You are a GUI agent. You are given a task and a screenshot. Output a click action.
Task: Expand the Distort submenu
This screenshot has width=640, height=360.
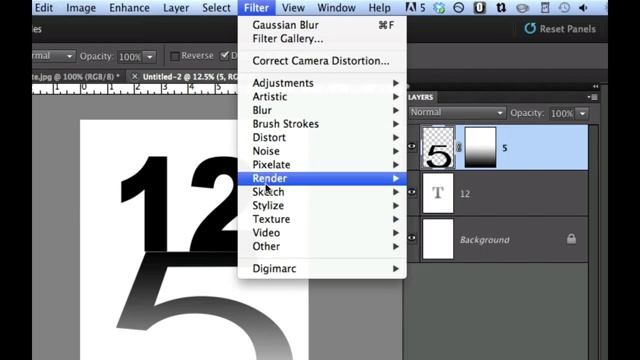point(322,138)
